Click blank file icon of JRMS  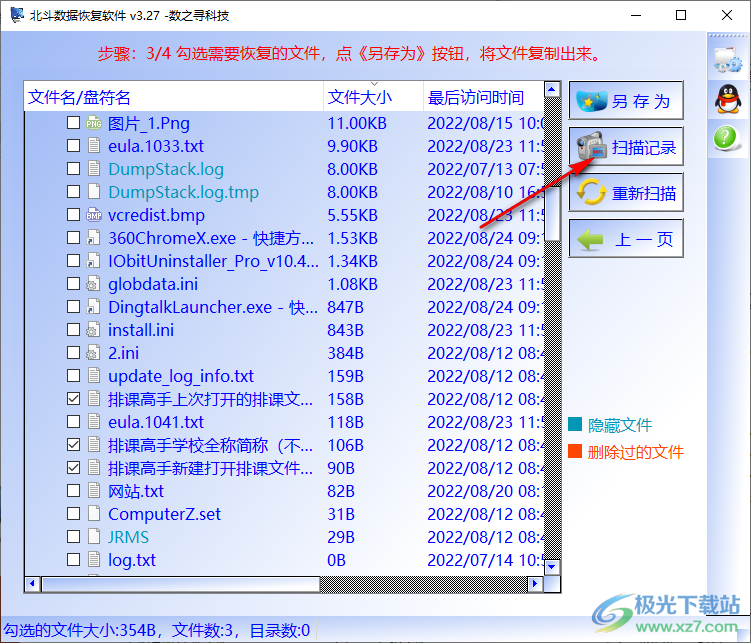94,537
